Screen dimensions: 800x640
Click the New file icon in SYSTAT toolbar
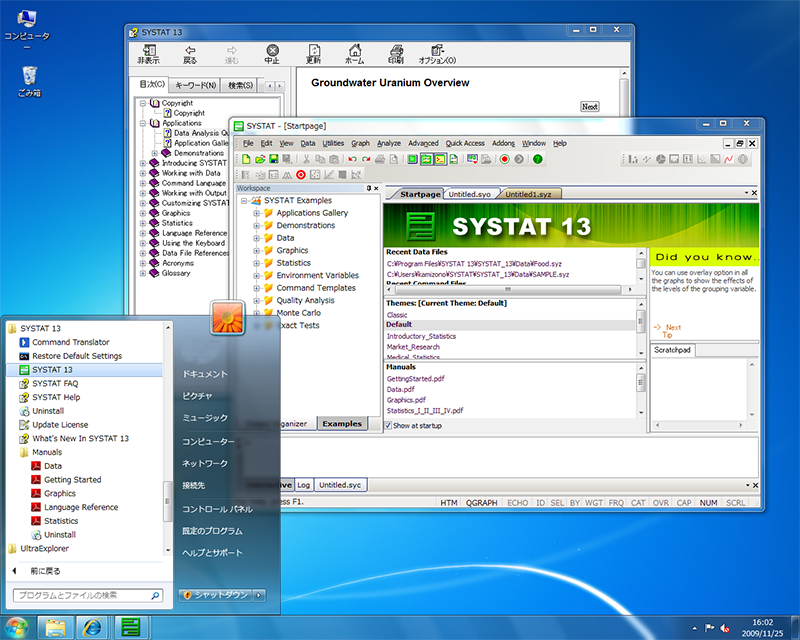tap(246, 159)
